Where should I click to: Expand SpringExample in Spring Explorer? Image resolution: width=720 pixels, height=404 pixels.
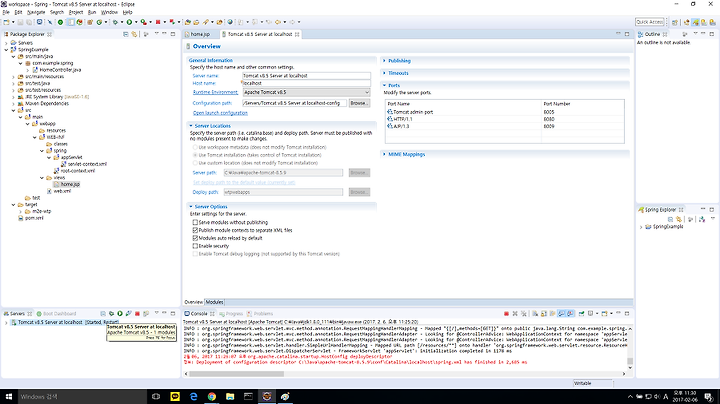[x=641, y=227]
